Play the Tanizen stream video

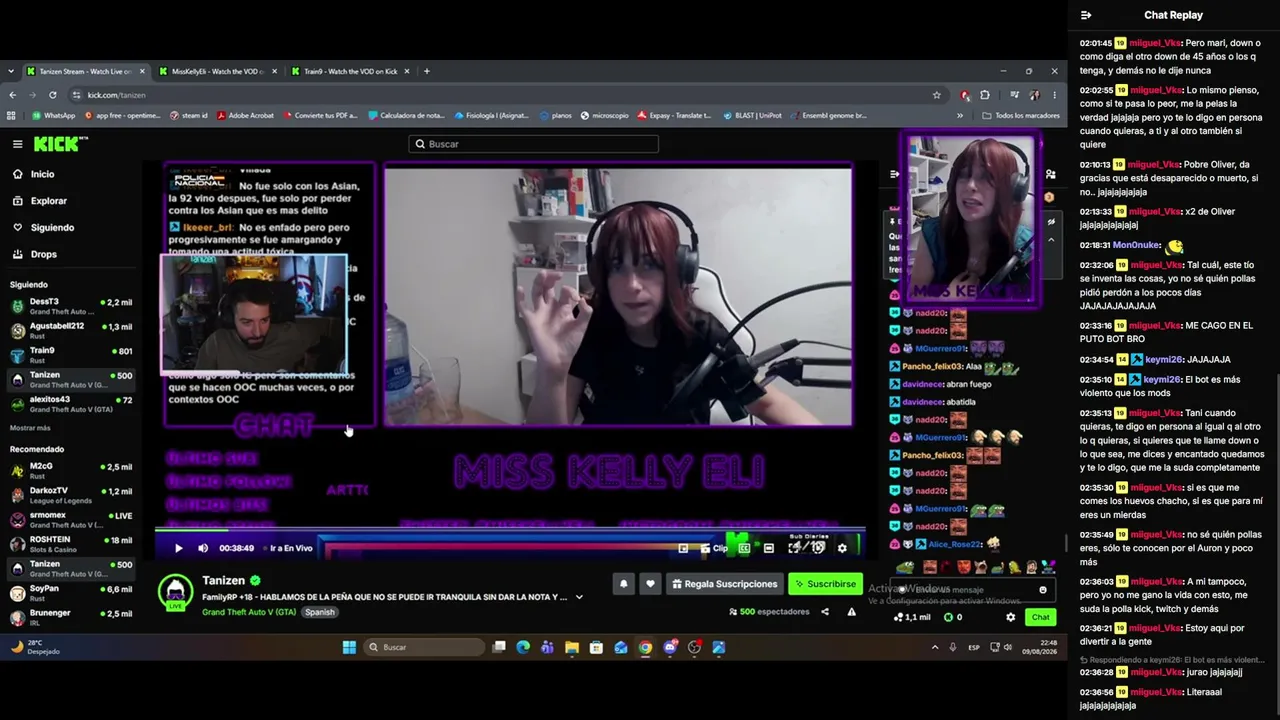point(179,548)
